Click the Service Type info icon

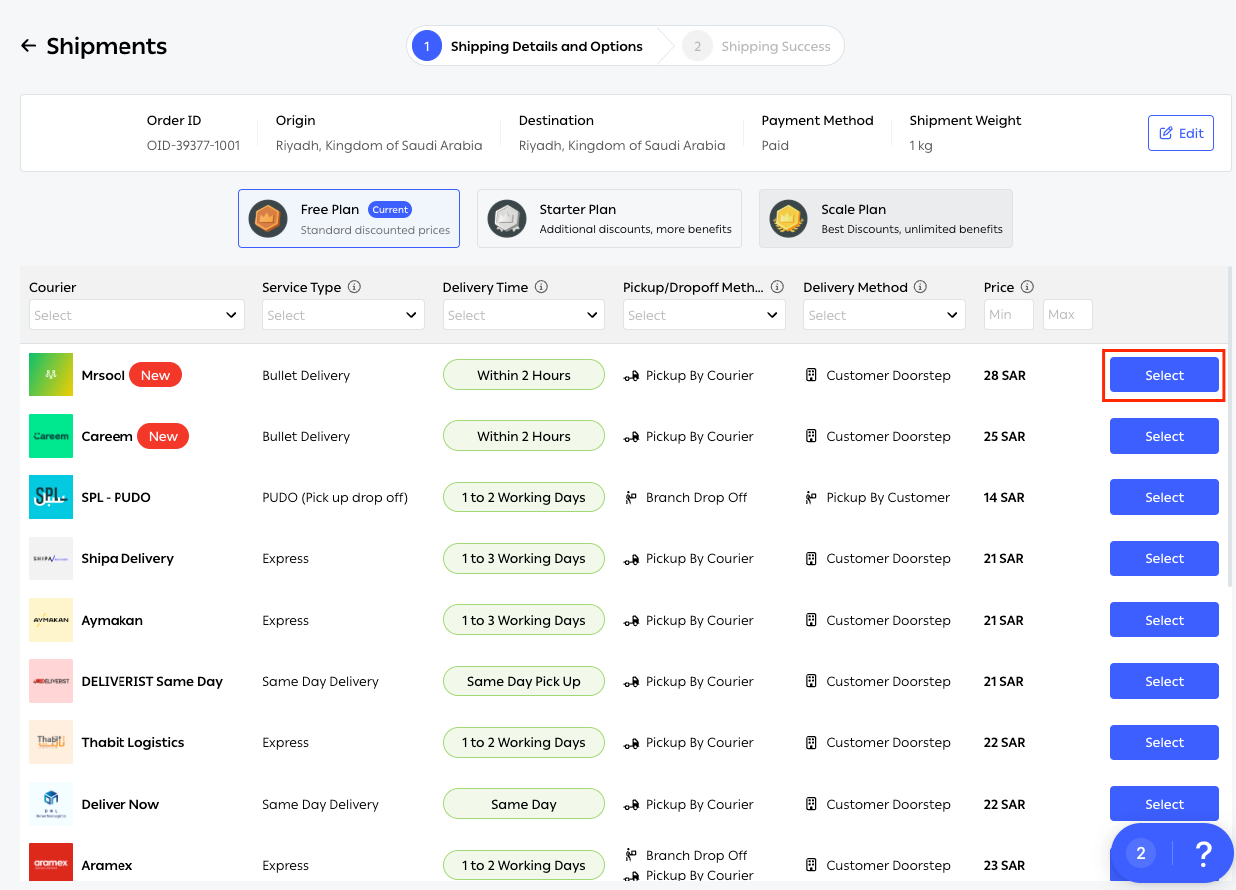pyautogui.click(x=355, y=287)
